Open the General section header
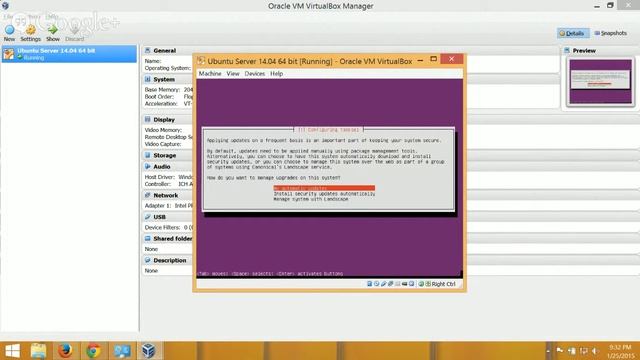 click(164, 51)
